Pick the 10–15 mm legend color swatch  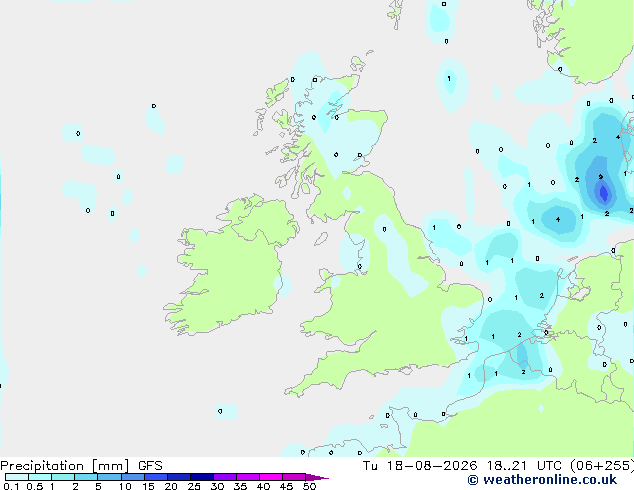tap(133, 477)
